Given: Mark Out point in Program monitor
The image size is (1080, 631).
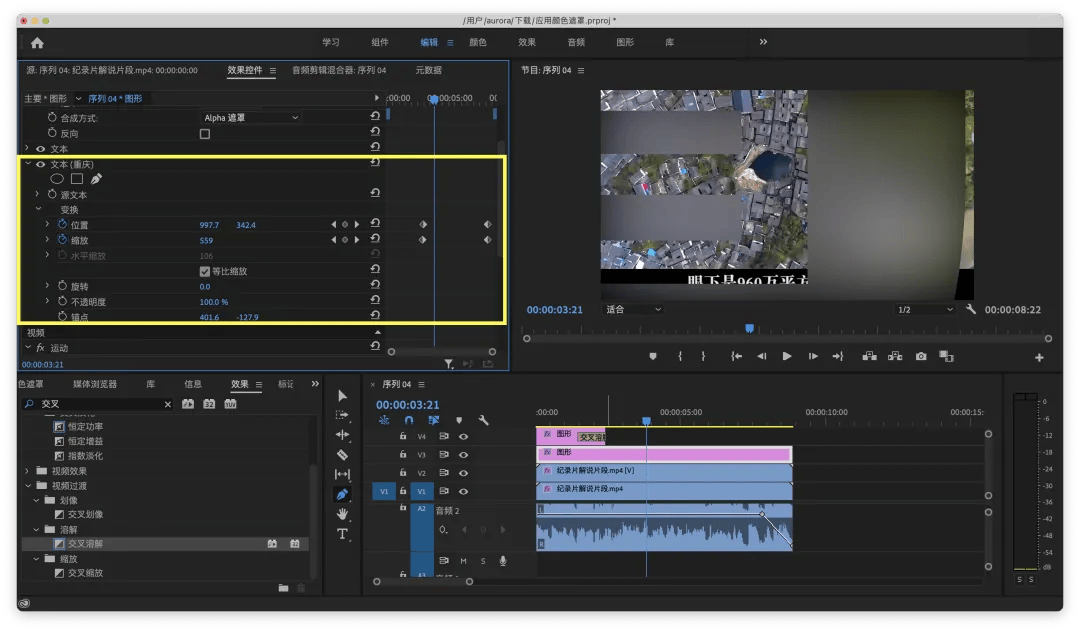Looking at the screenshot, I should (703, 356).
